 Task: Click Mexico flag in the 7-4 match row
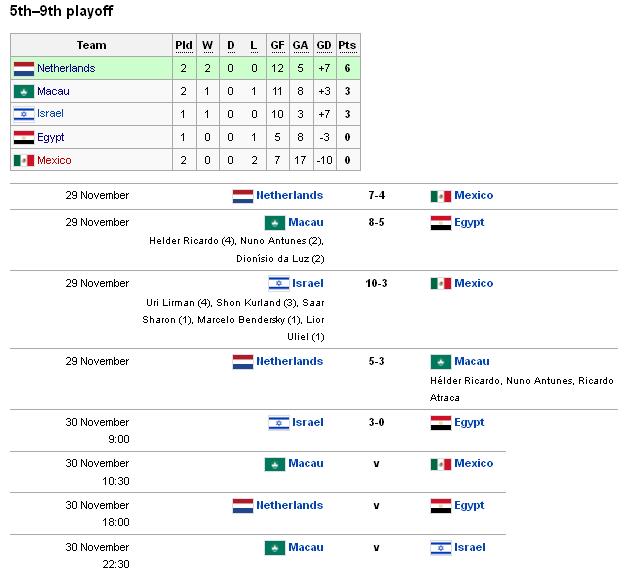[x=441, y=196]
